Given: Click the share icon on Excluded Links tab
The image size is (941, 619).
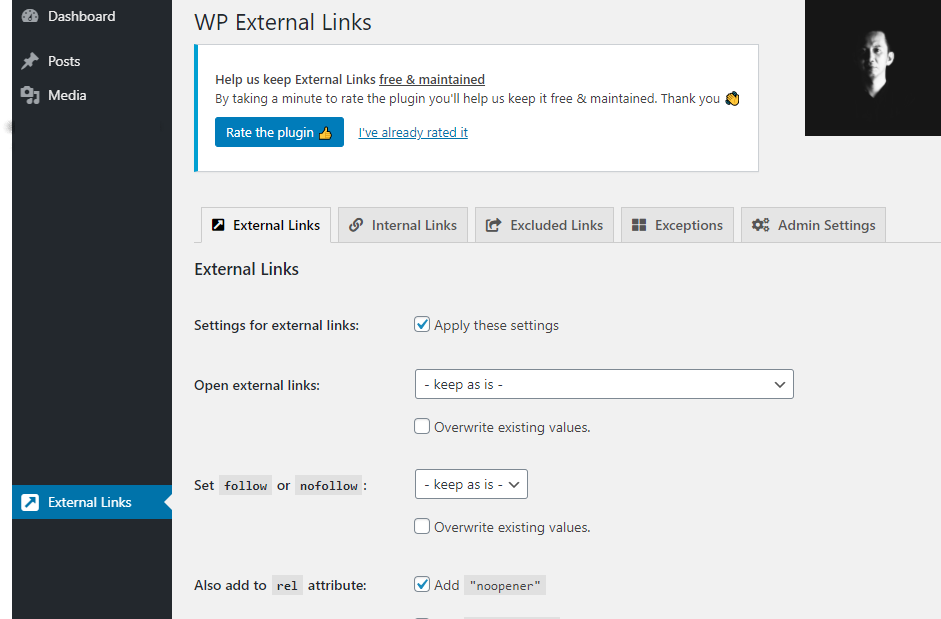Looking at the screenshot, I should (x=493, y=225).
